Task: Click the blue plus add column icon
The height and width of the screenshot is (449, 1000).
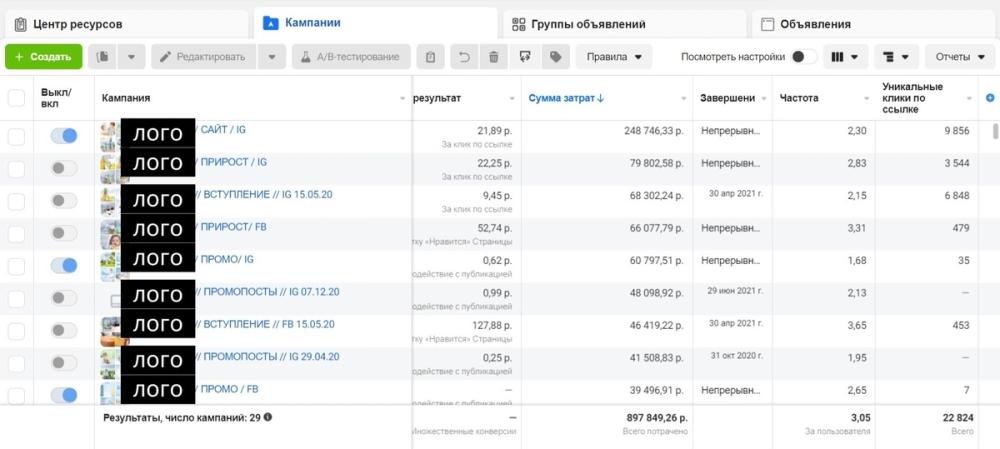Action: coord(990,98)
